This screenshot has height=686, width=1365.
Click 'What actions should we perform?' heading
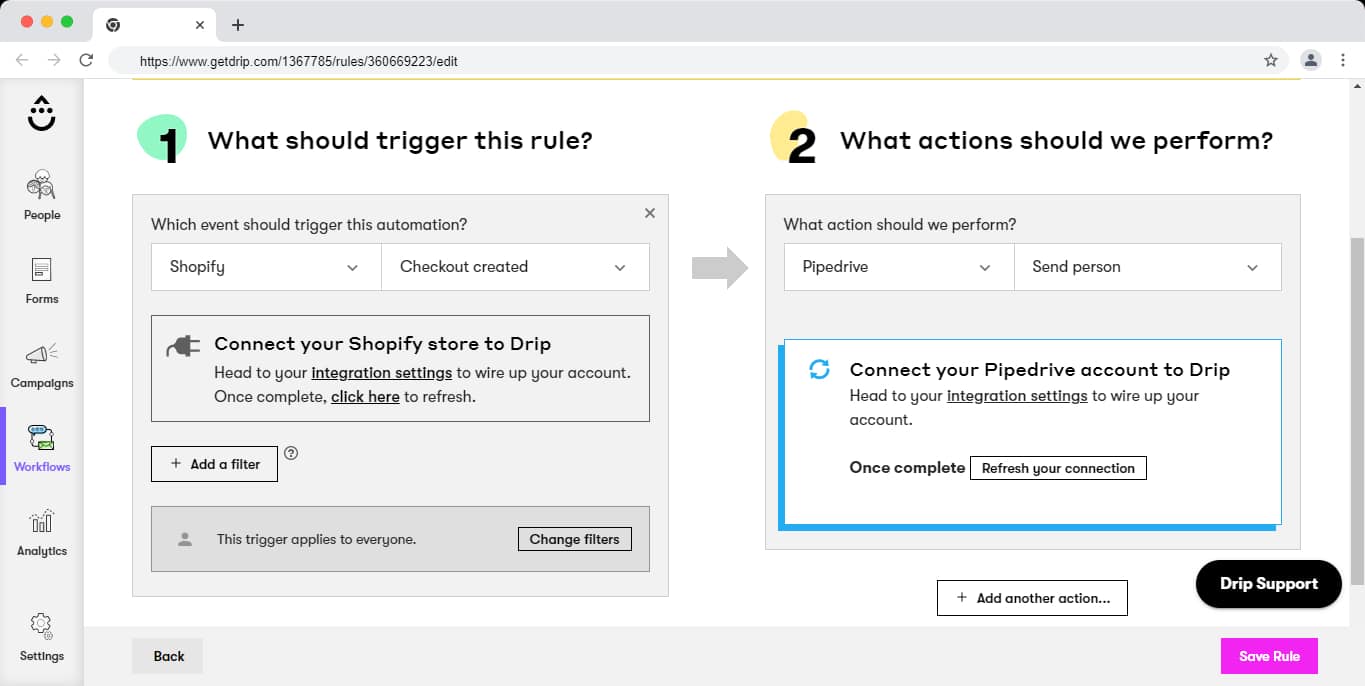pyautogui.click(x=1056, y=140)
